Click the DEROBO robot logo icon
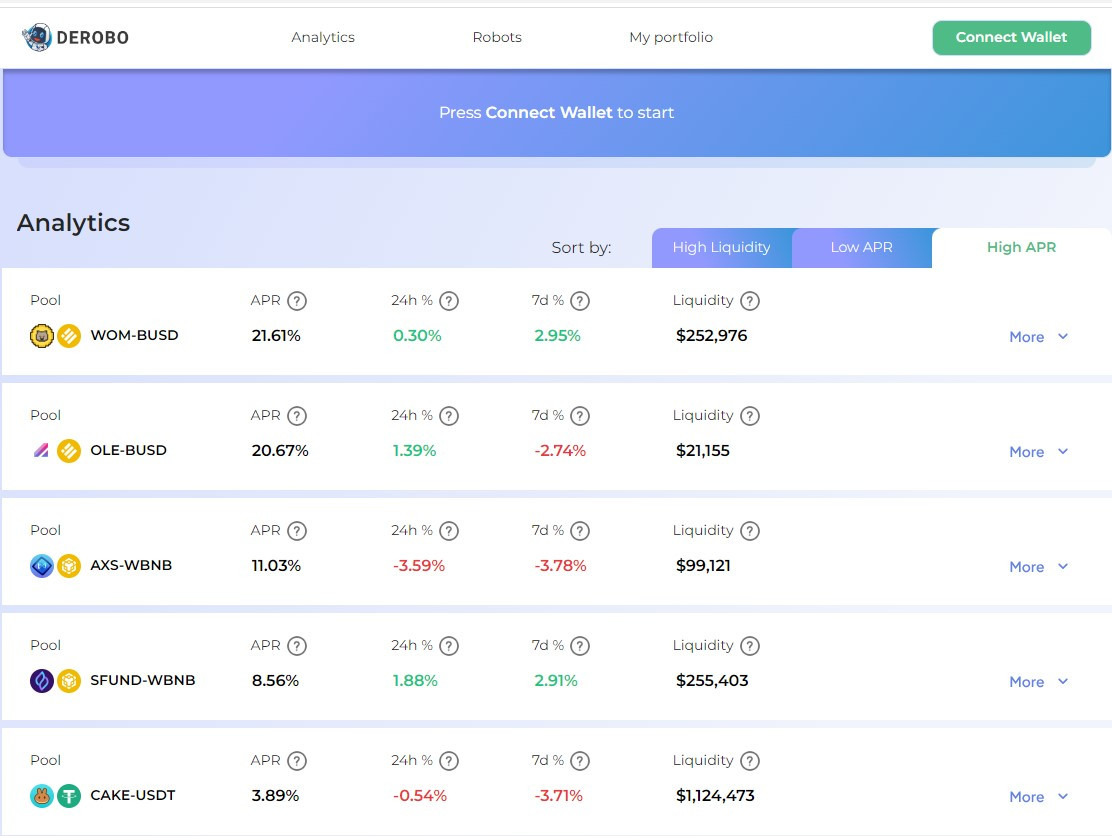The height and width of the screenshot is (836, 1112). point(37,38)
